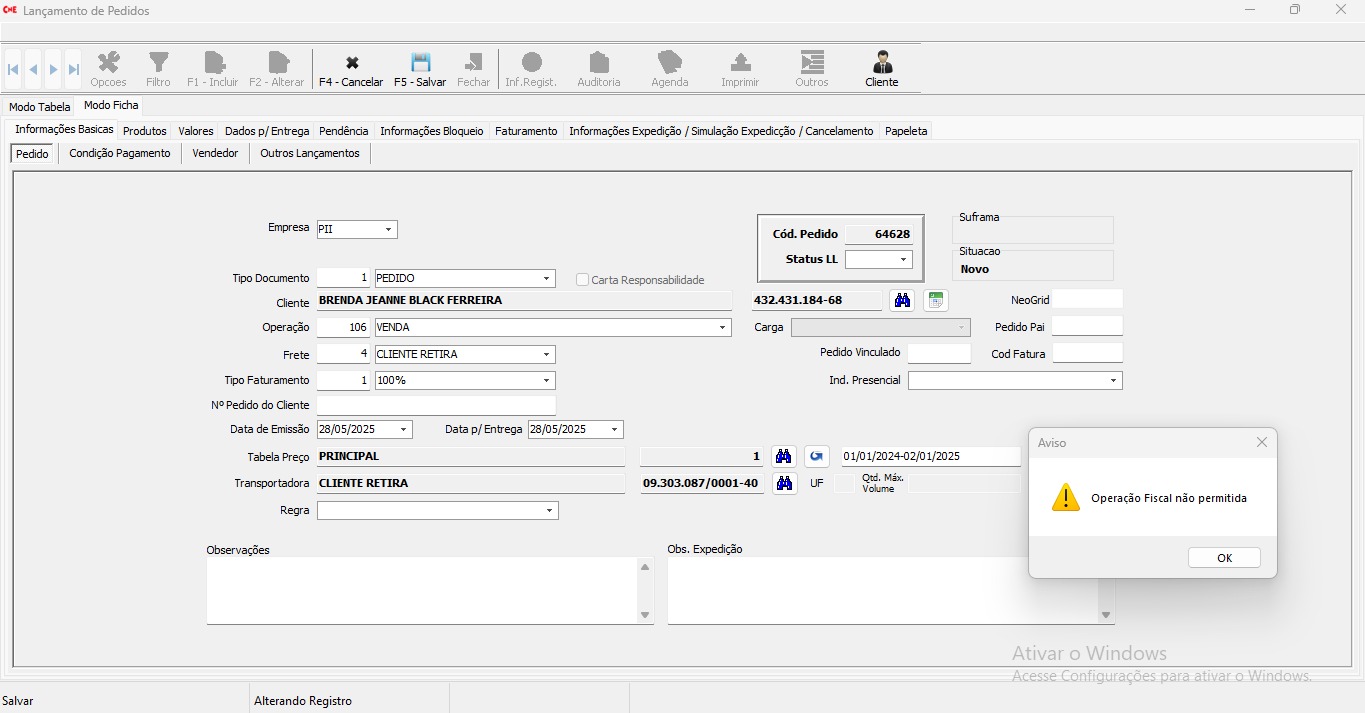Click the F5 - Salvar floppy disk icon

[x=420, y=64]
